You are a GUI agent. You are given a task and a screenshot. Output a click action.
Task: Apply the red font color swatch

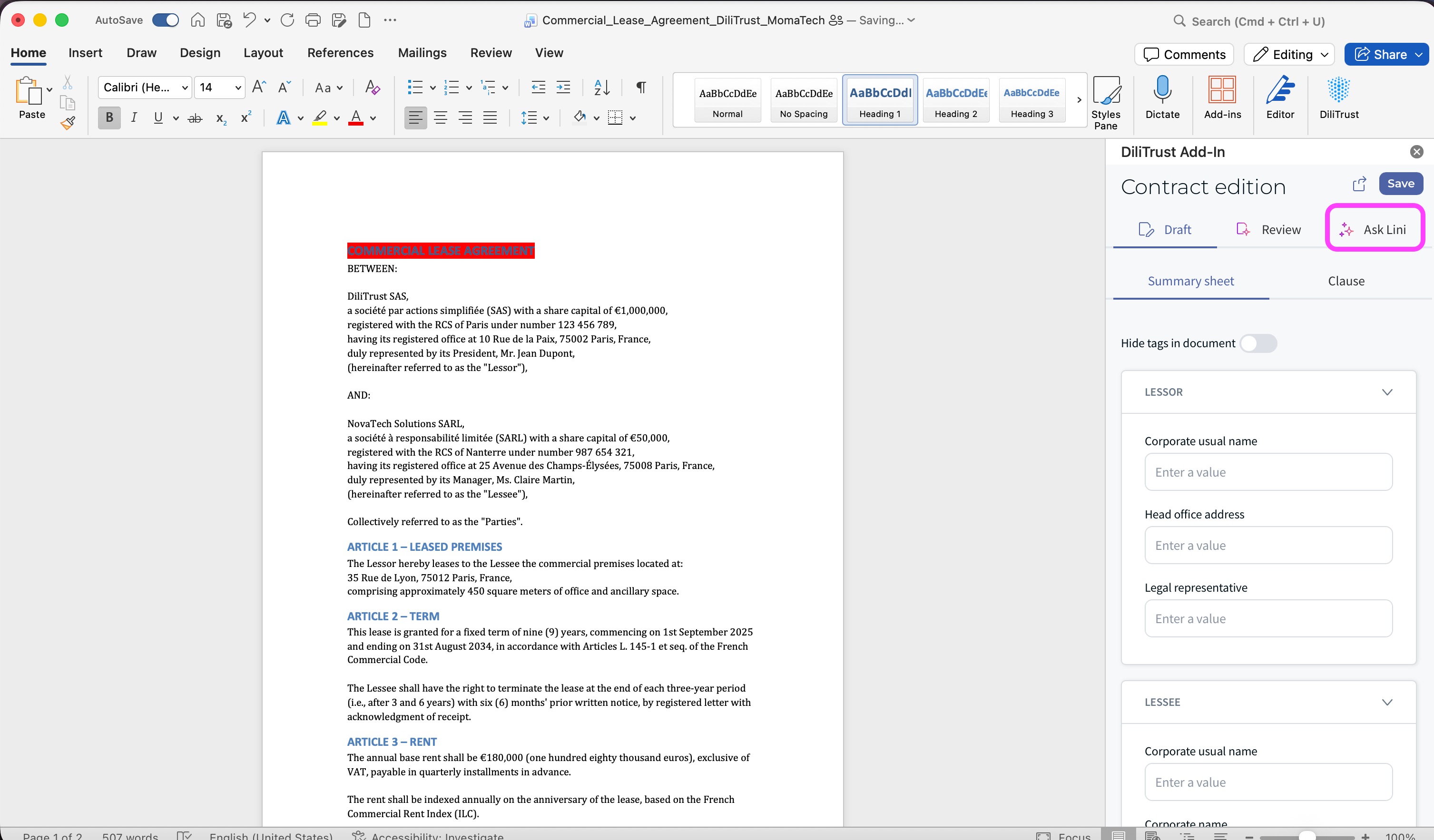pyautogui.click(x=356, y=118)
